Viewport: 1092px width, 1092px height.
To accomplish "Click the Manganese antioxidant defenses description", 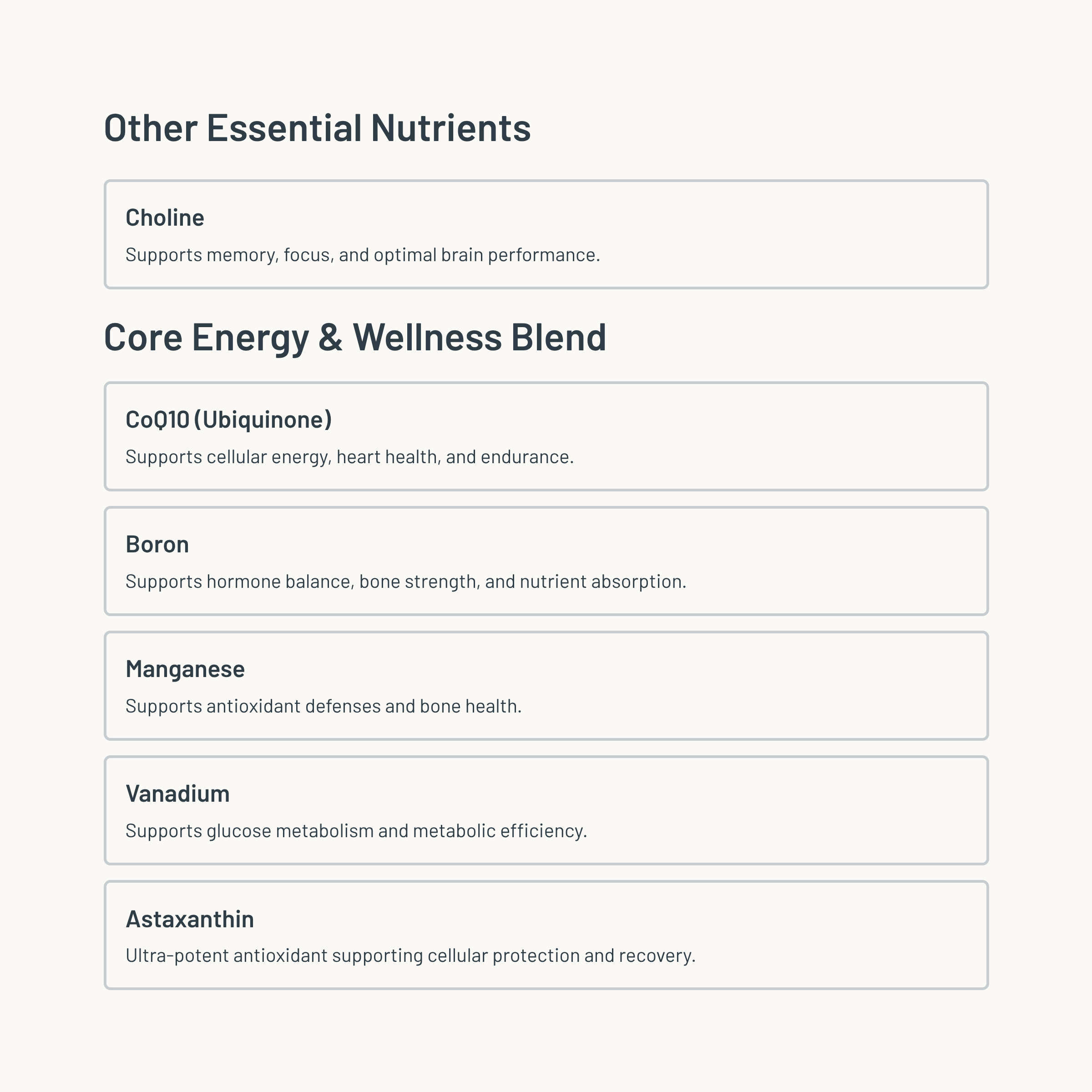I will (324, 706).
